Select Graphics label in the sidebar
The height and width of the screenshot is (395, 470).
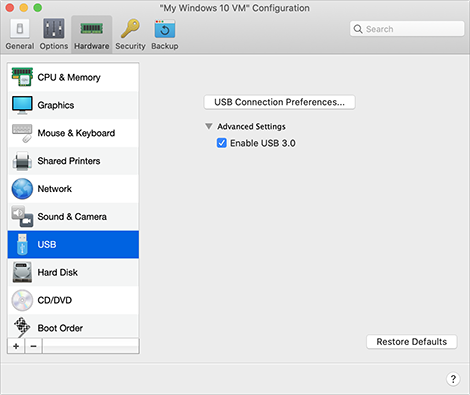(56, 105)
